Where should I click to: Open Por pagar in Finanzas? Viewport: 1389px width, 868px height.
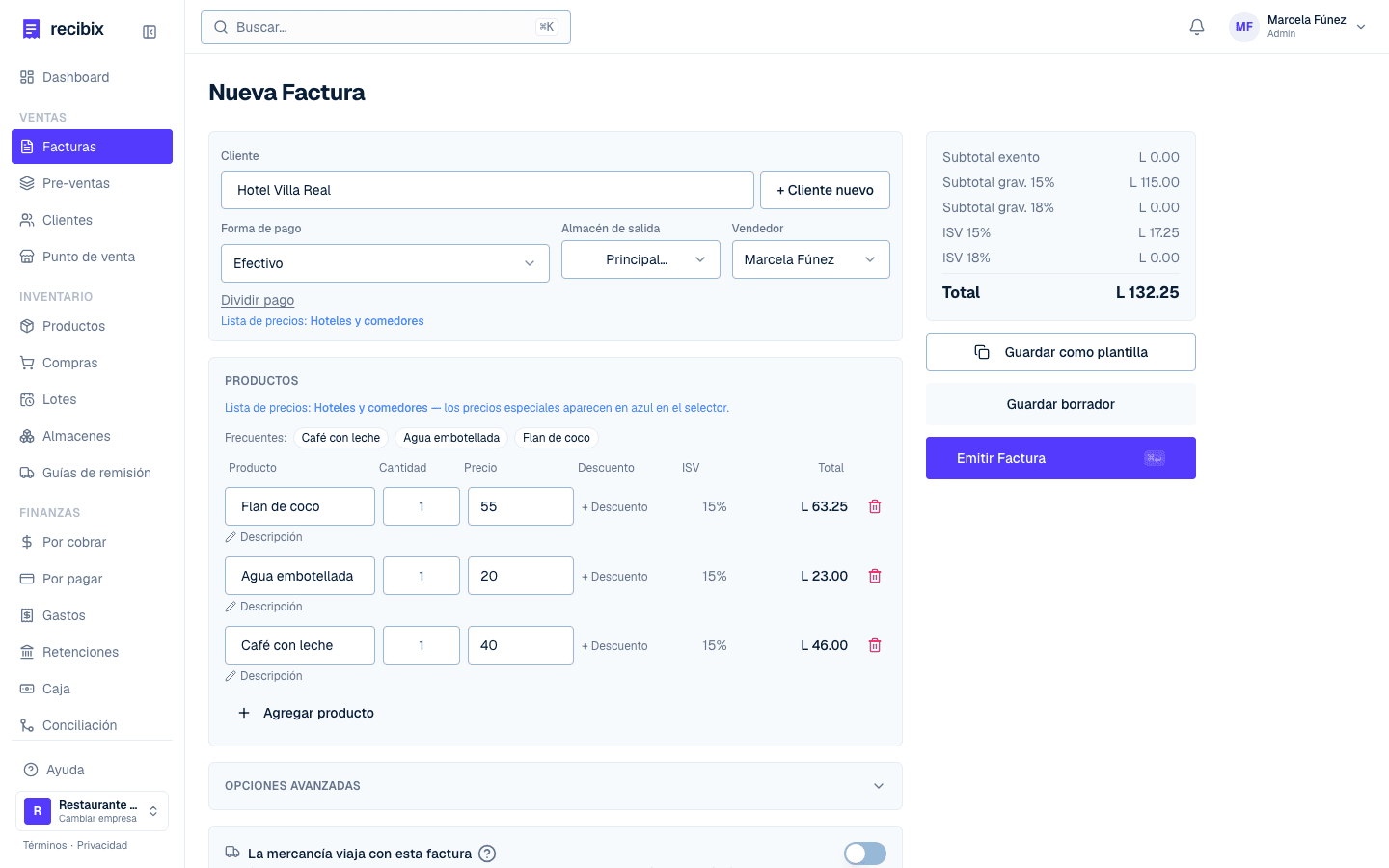(92, 579)
